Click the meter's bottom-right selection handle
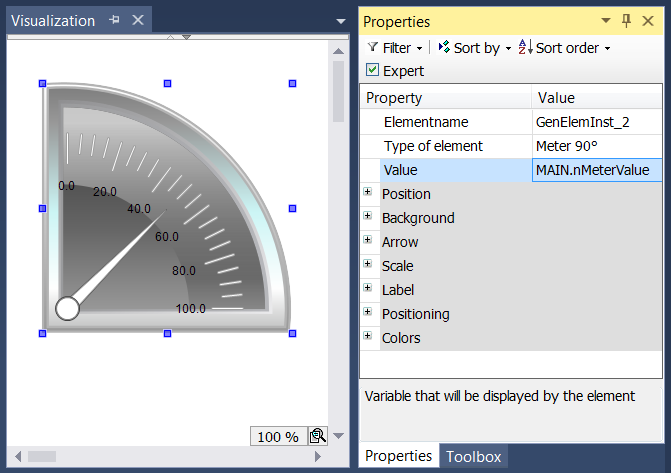671x473 pixels. point(292,333)
